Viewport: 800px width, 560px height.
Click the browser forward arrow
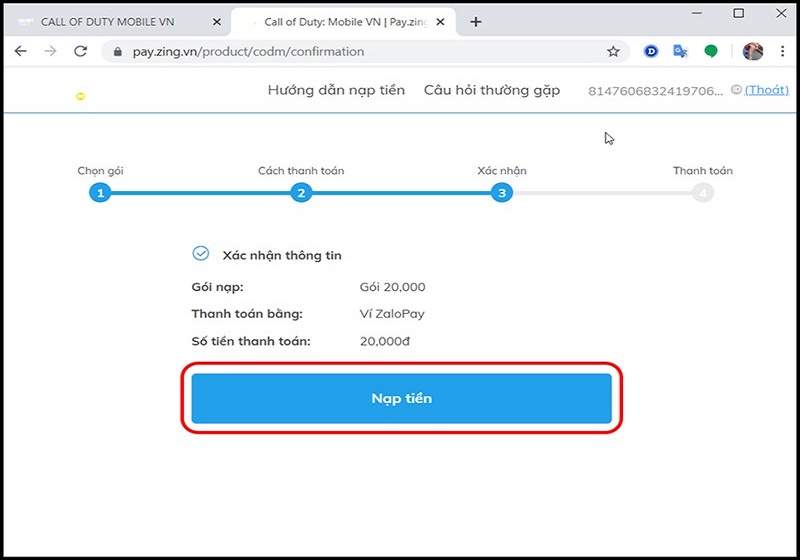(50, 51)
